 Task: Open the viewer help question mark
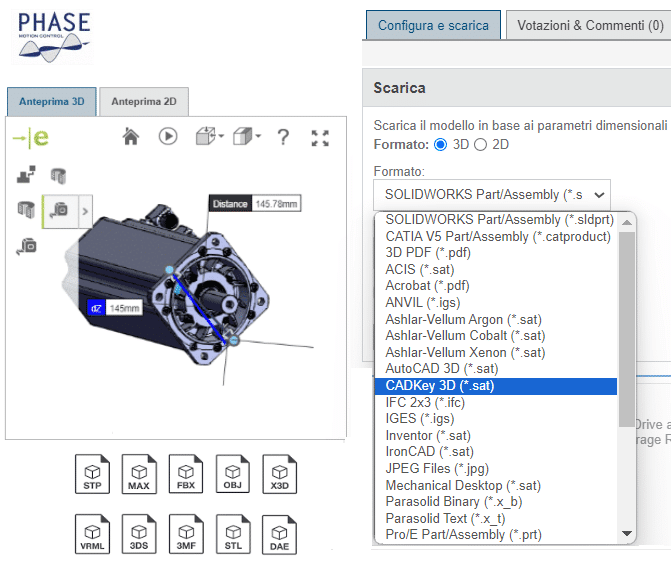click(283, 137)
